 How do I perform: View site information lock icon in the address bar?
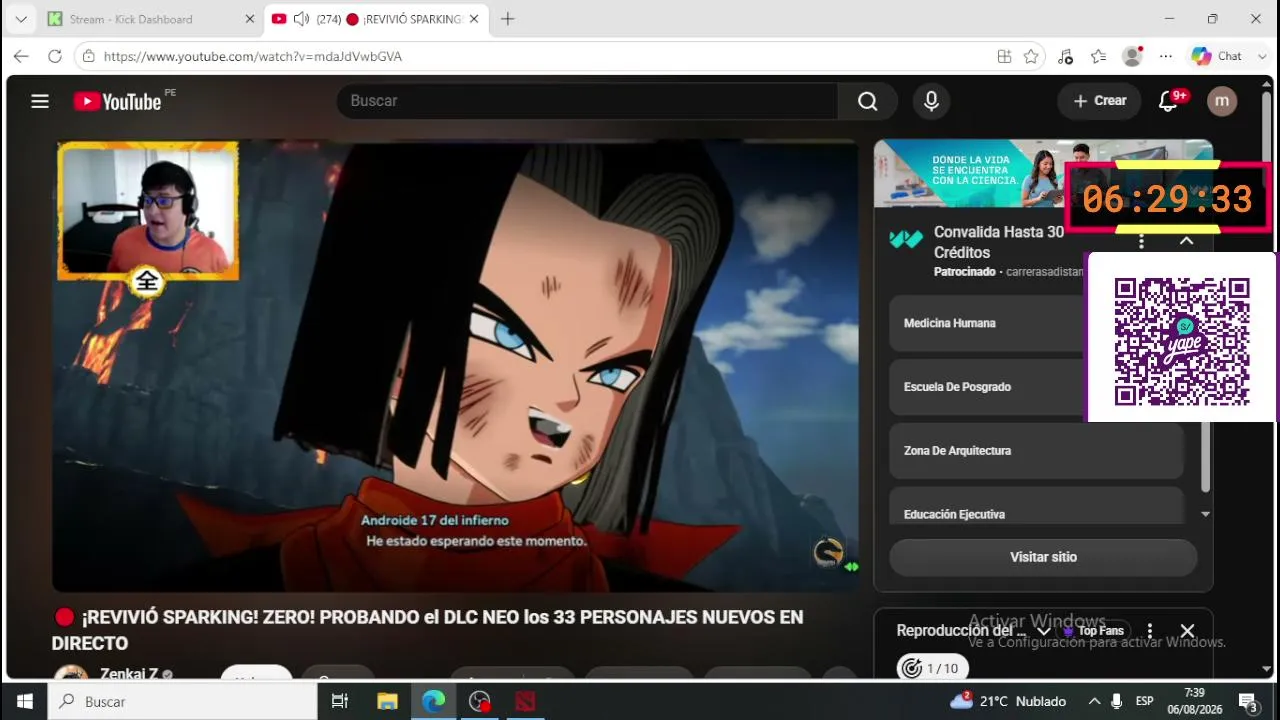(x=89, y=56)
